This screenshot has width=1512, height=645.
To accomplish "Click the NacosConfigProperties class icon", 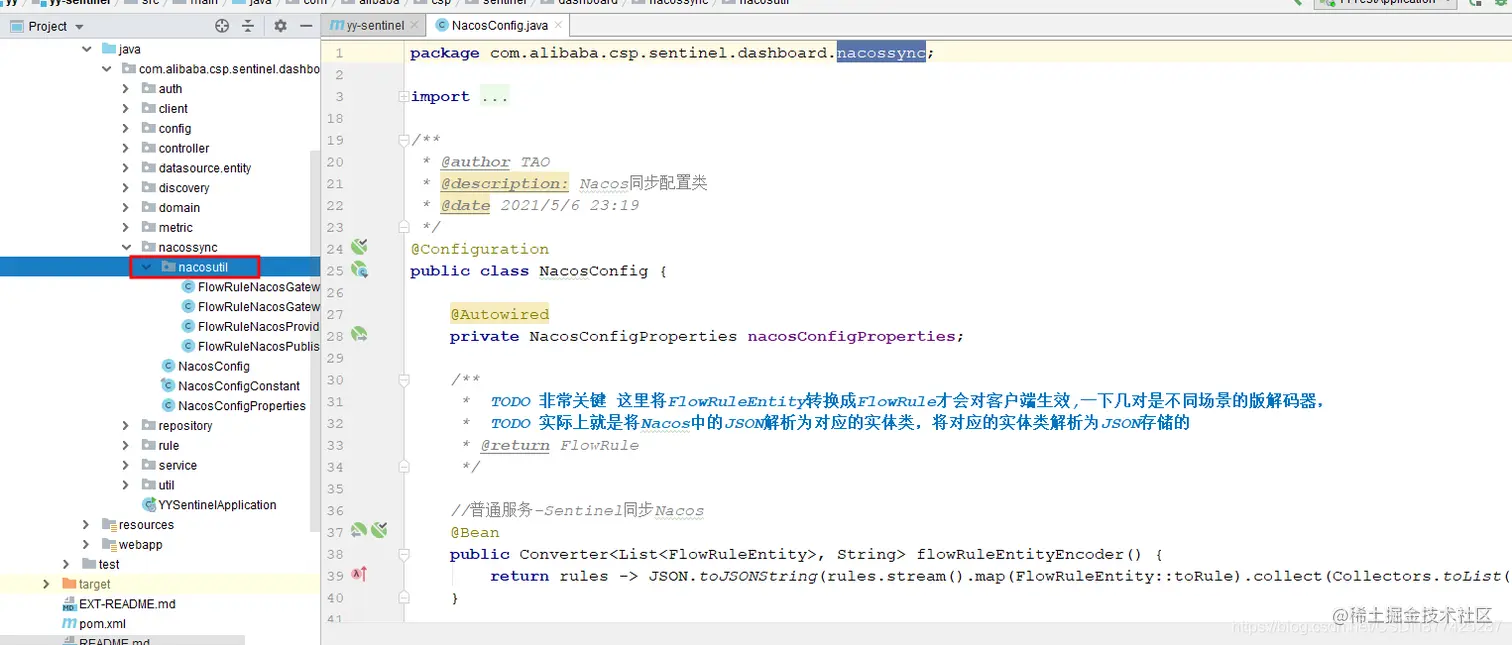I will coord(168,406).
